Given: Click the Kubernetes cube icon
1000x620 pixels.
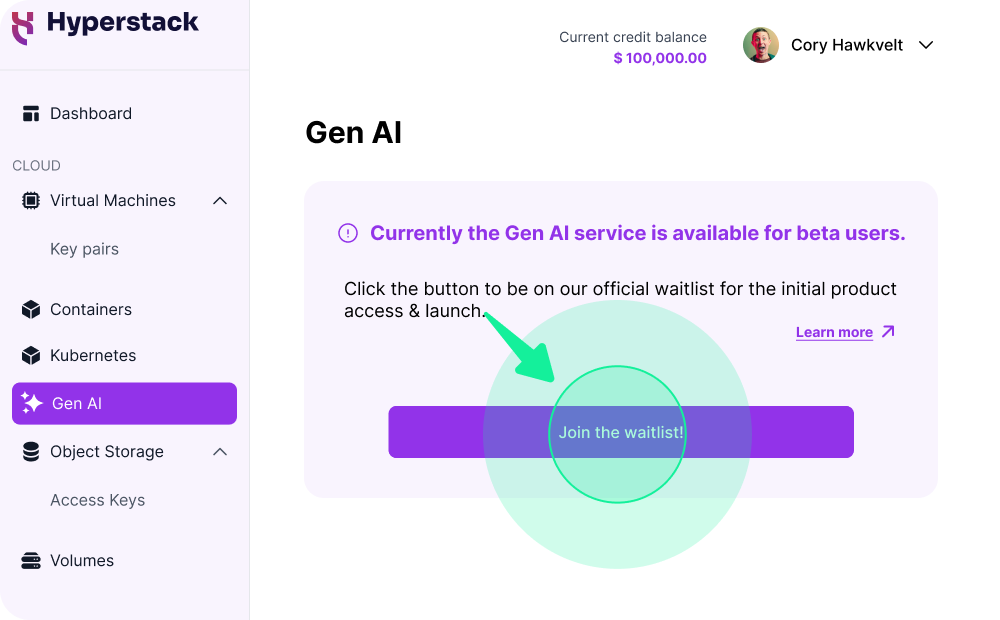Looking at the screenshot, I should 31,355.
